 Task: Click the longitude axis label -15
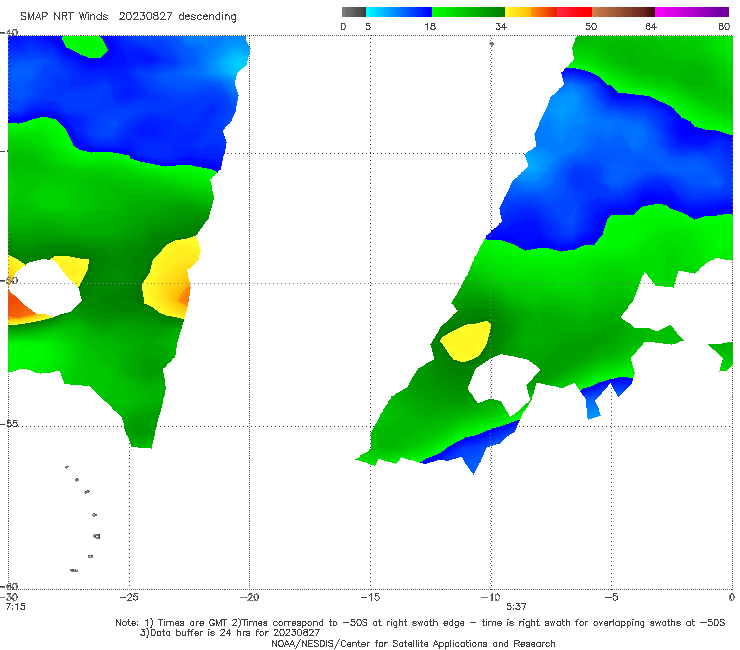(370, 597)
